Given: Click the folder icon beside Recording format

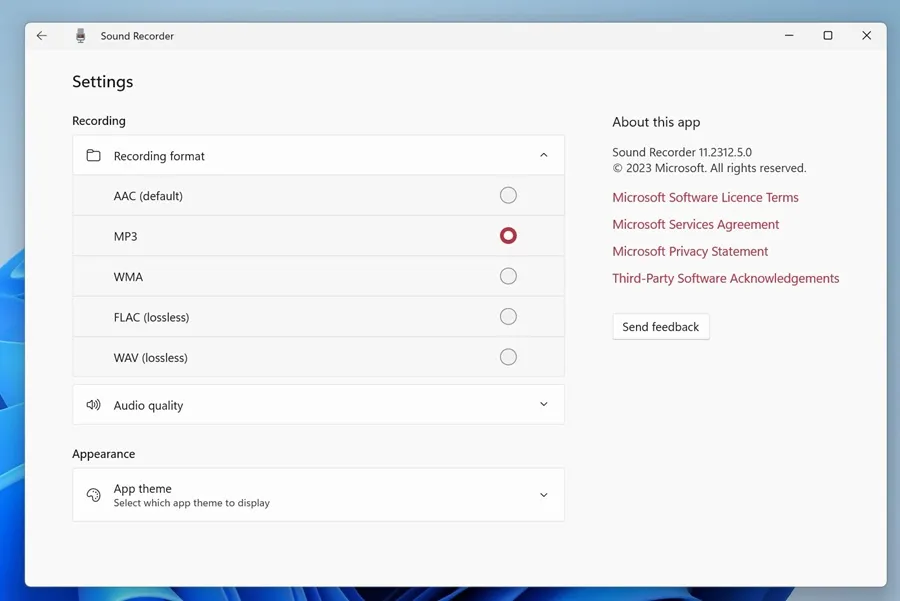Looking at the screenshot, I should [93, 156].
